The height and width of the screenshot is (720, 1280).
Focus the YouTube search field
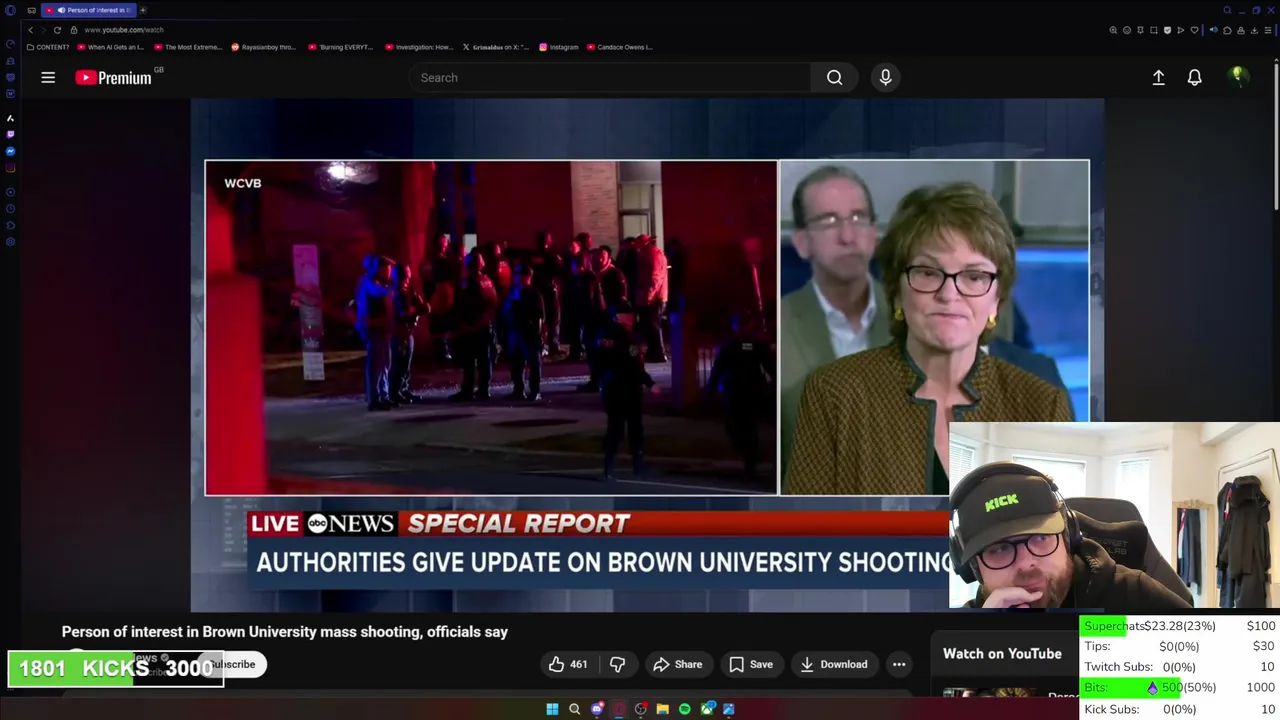[x=610, y=77]
